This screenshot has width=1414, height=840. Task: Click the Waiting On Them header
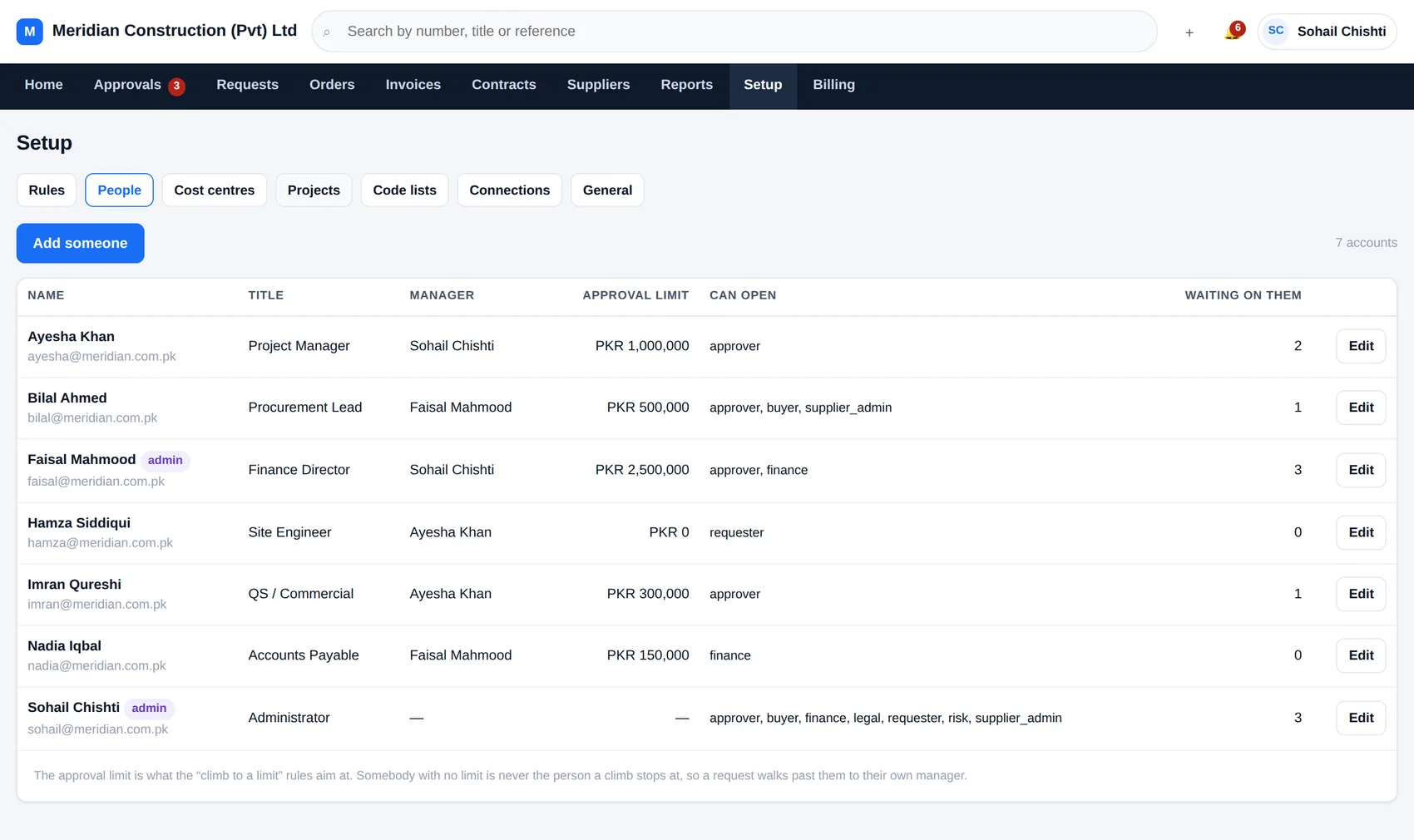click(1243, 295)
